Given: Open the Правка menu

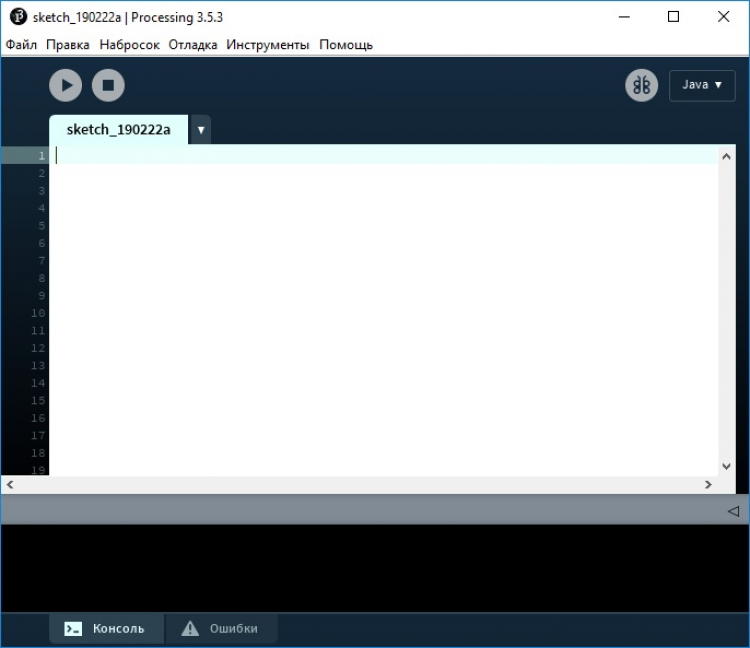Looking at the screenshot, I should (x=67, y=44).
